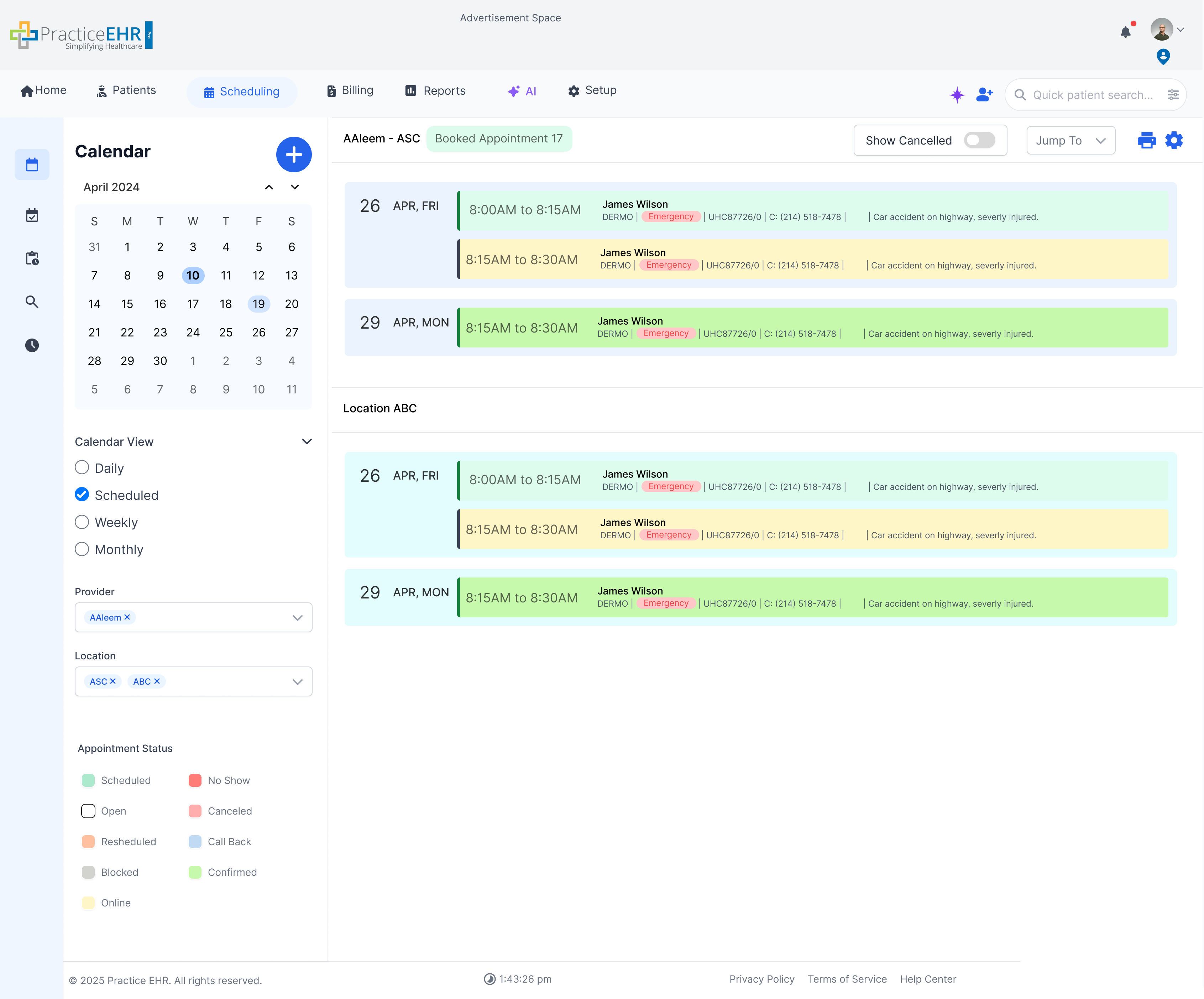The height and width of the screenshot is (999, 1204).
Task: Open the AI sparkle assistant icon
Action: click(x=957, y=95)
